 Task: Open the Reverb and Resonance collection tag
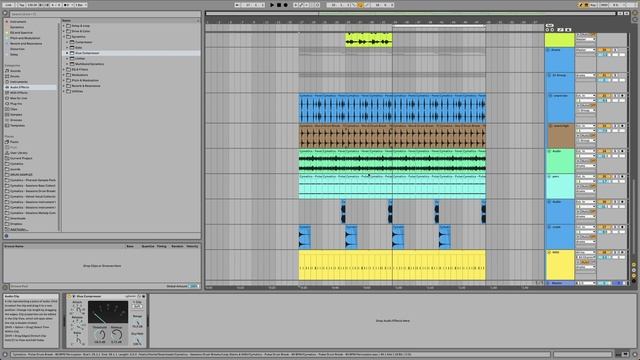pos(26,43)
